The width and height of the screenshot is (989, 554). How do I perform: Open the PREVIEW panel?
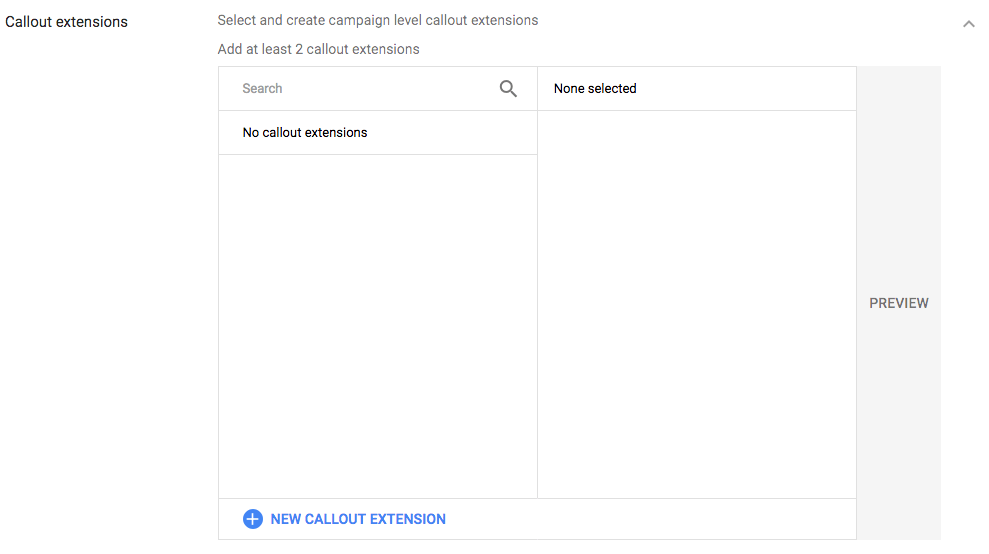[898, 303]
